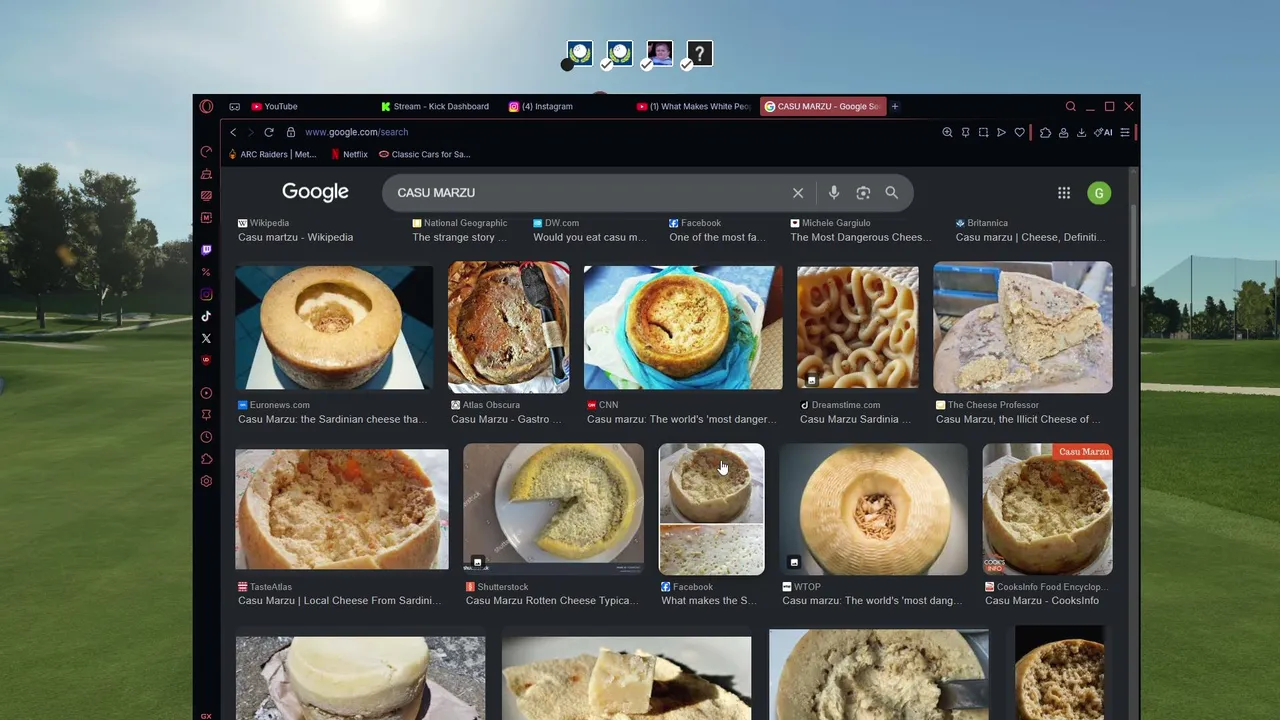Open the pinboards pin icon in sidebar
This screenshot has width=1280, height=720.
click(206, 415)
